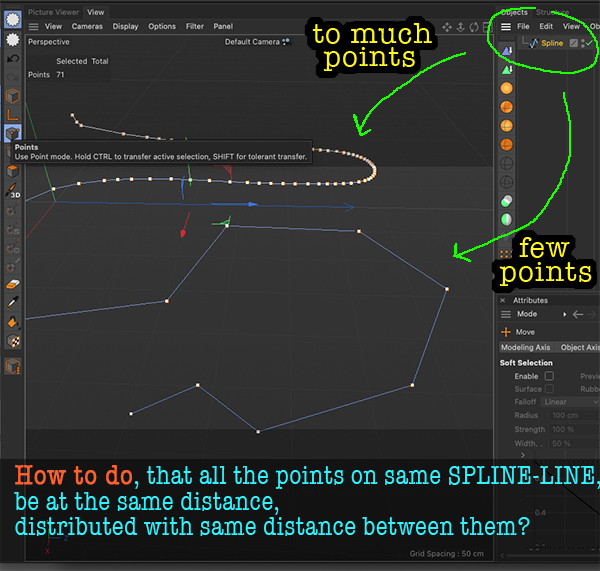Viewport: 600px width, 571px height.
Task: Click the Undo arrow in left toolbar
Action: click(x=13, y=59)
